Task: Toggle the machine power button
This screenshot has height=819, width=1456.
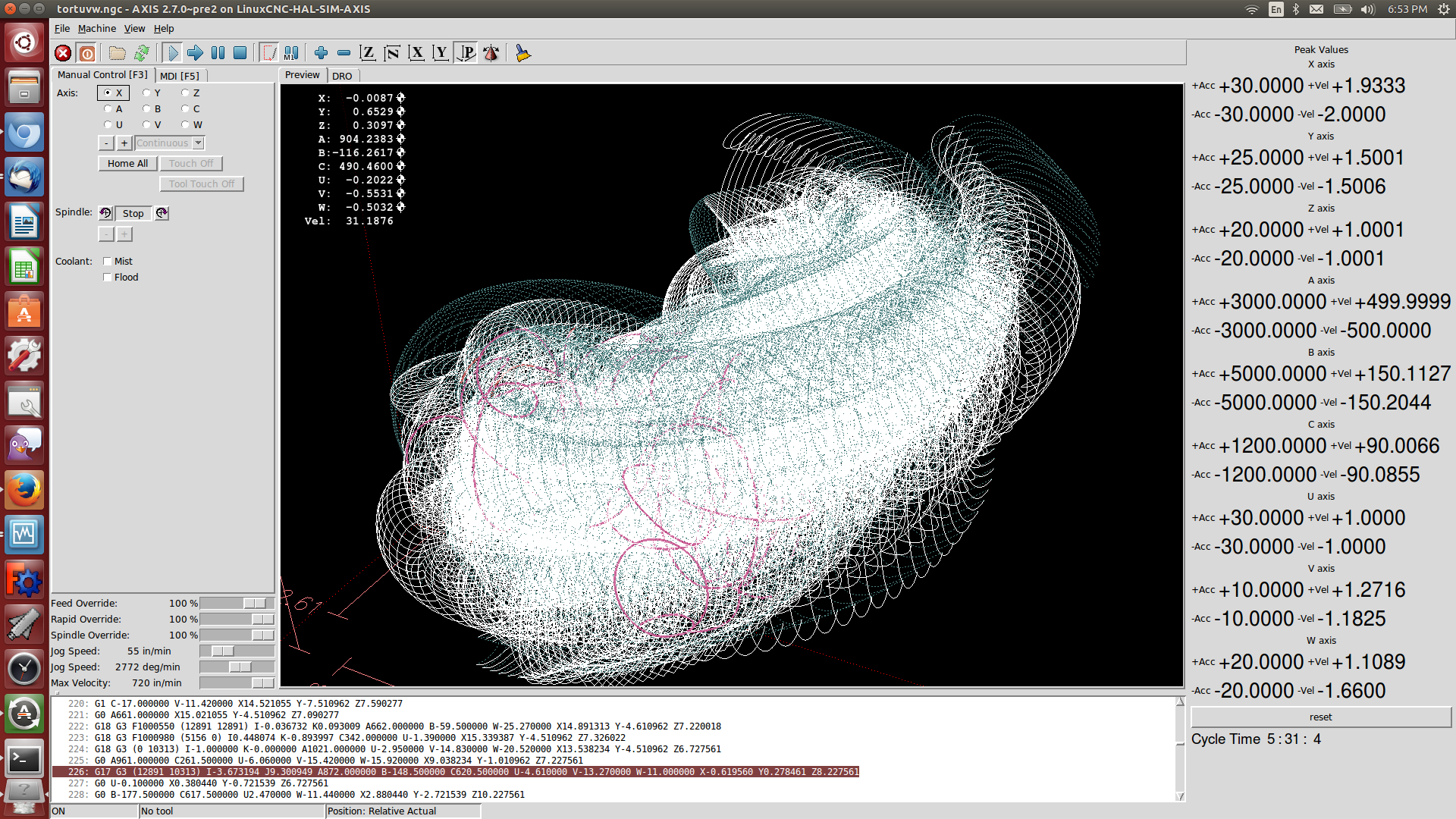Action: (x=87, y=53)
